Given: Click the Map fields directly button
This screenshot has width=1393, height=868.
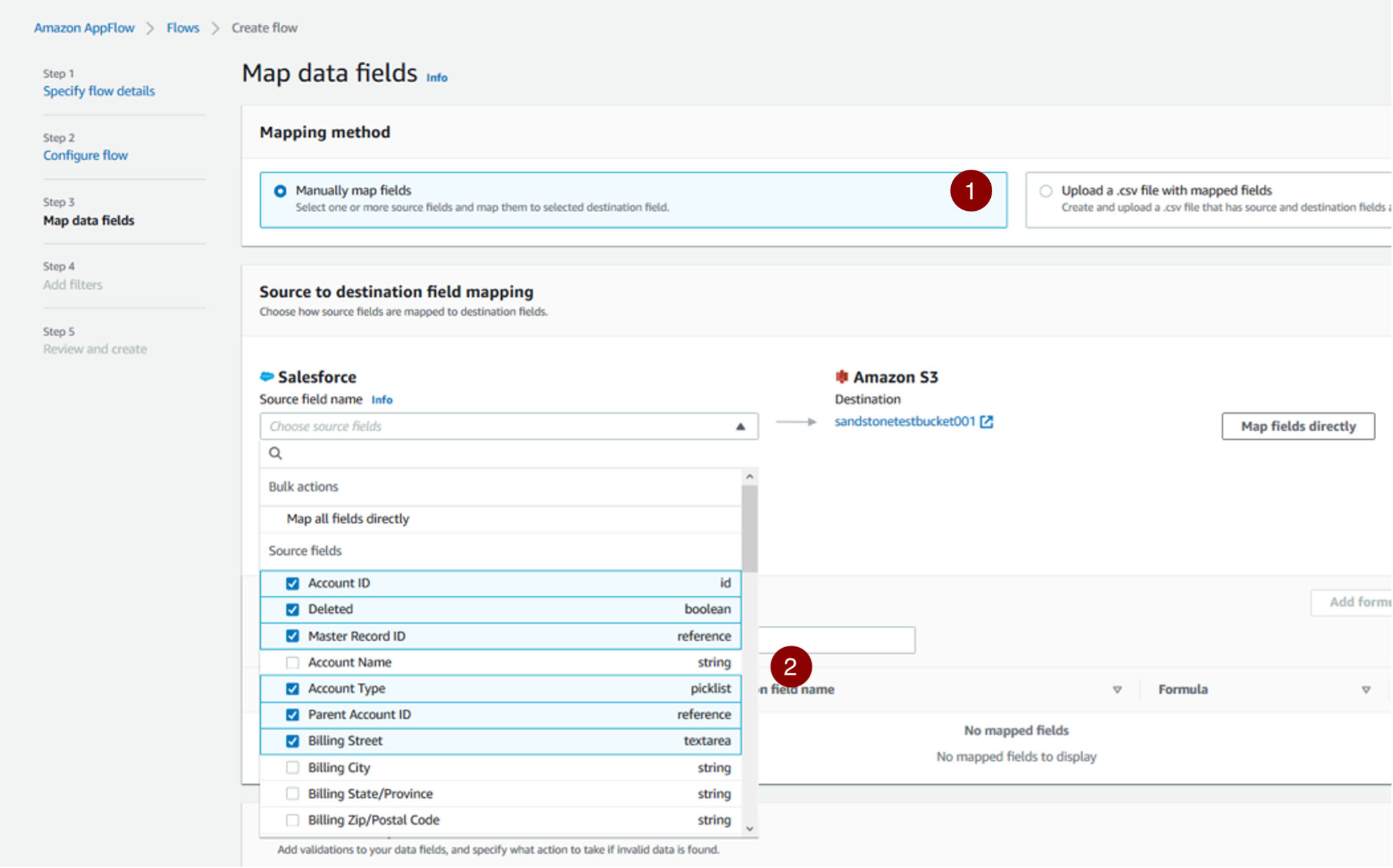Looking at the screenshot, I should pos(1298,425).
